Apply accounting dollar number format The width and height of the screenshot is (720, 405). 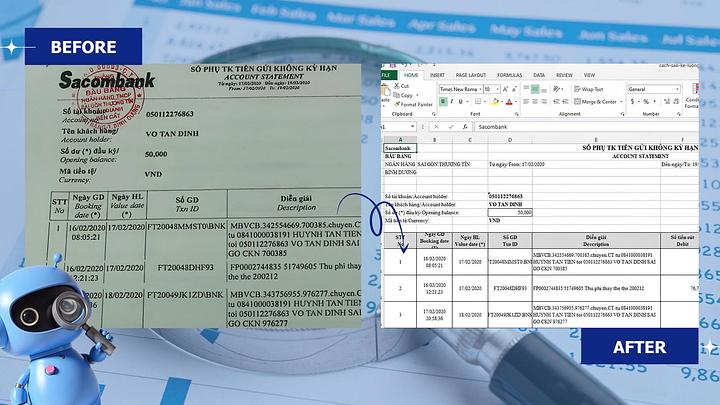point(631,101)
